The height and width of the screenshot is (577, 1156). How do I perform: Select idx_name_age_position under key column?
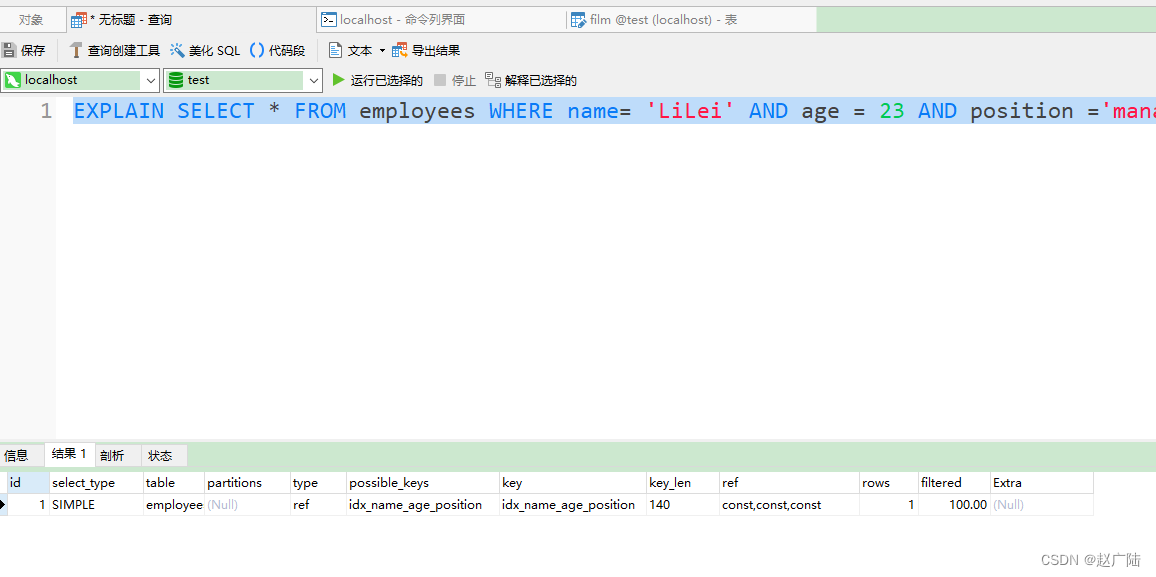tap(573, 505)
